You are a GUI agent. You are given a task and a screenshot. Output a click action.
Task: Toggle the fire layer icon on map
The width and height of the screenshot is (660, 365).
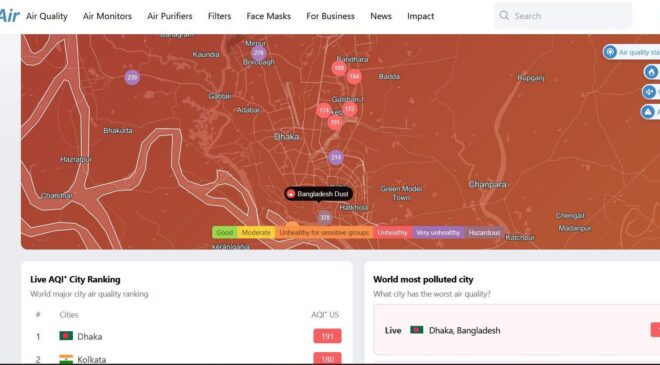(x=652, y=72)
